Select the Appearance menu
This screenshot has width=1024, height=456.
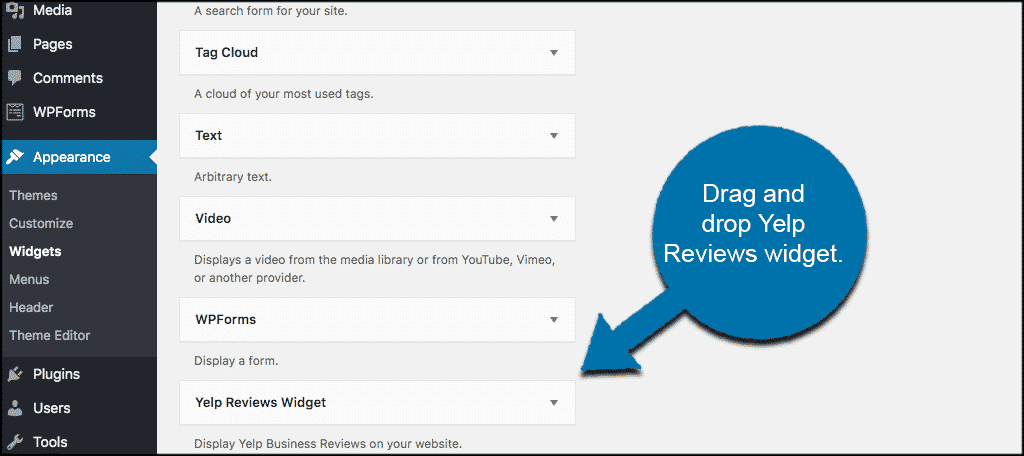click(78, 157)
